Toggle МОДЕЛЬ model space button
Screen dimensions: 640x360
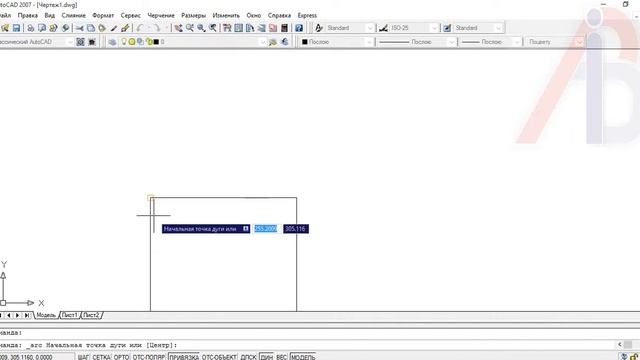[x=303, y=357]
